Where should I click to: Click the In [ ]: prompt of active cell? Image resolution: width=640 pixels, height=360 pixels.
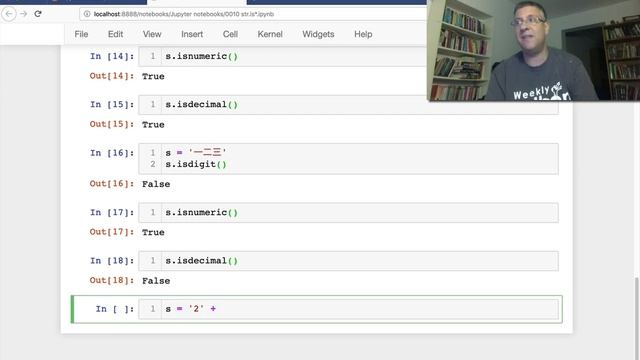coord(115,309)
